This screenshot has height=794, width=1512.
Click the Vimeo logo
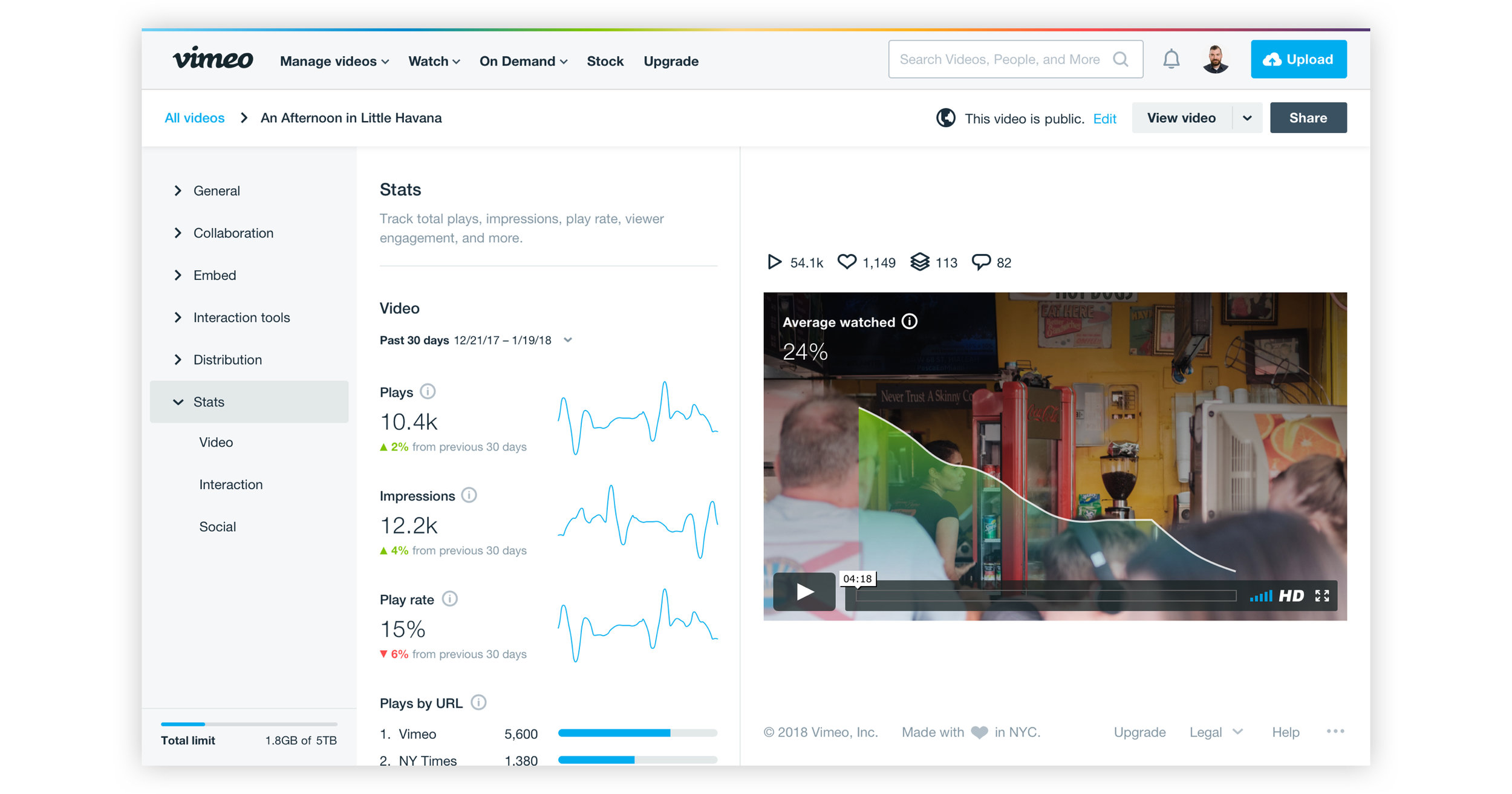(213, 59)
